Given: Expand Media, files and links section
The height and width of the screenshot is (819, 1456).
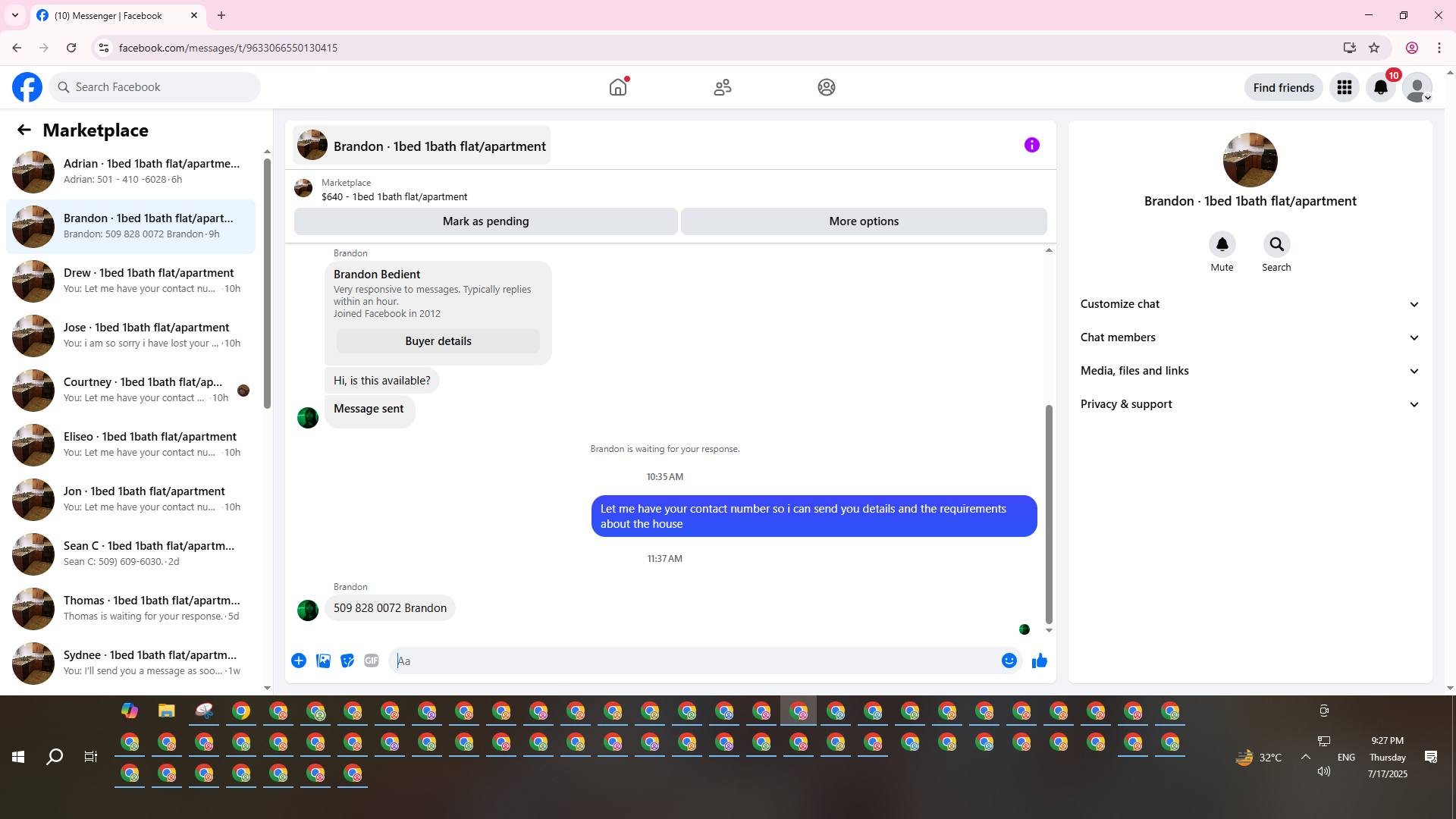Looking at the screenshot, I should 1250,371.
